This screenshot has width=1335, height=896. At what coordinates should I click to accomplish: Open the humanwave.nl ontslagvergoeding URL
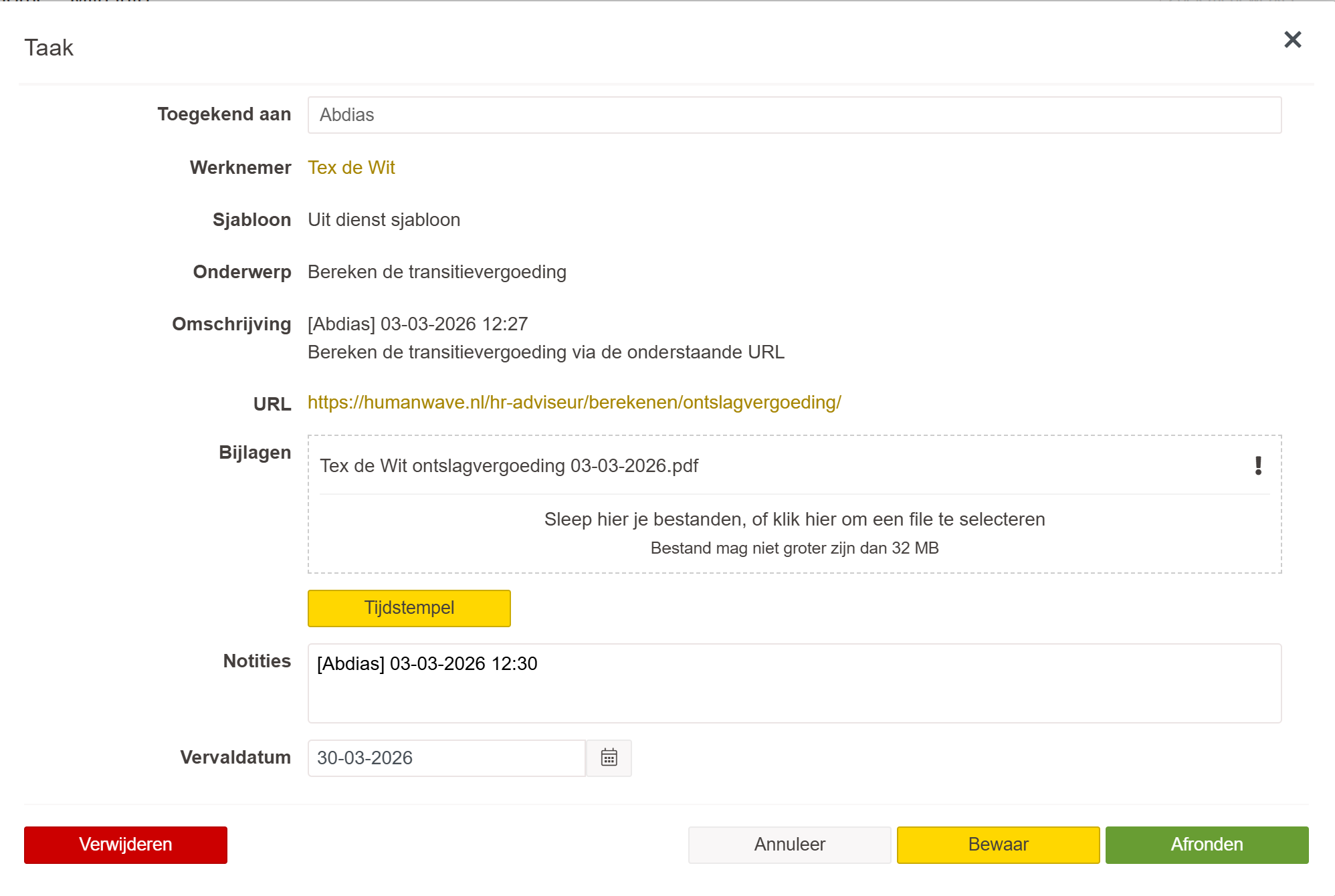tap(574, 403)
